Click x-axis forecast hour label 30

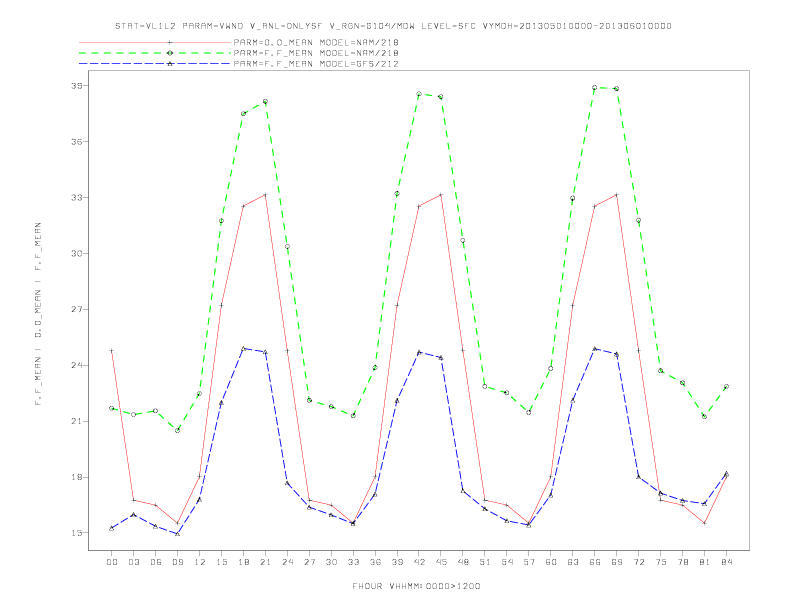tap(331, 562)
